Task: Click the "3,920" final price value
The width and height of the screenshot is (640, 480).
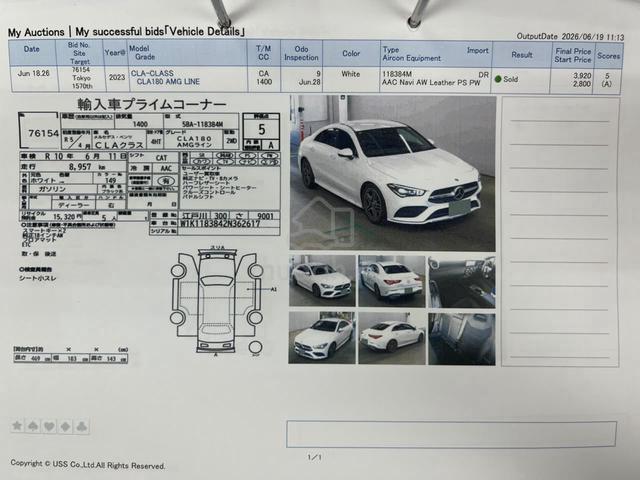Action: click(582, 76)
